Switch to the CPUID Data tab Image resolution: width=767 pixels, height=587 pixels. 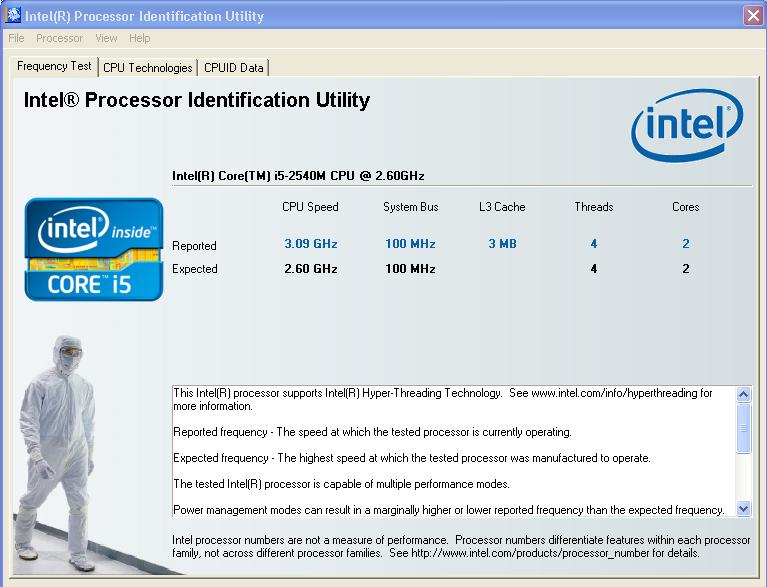[234, 68]
